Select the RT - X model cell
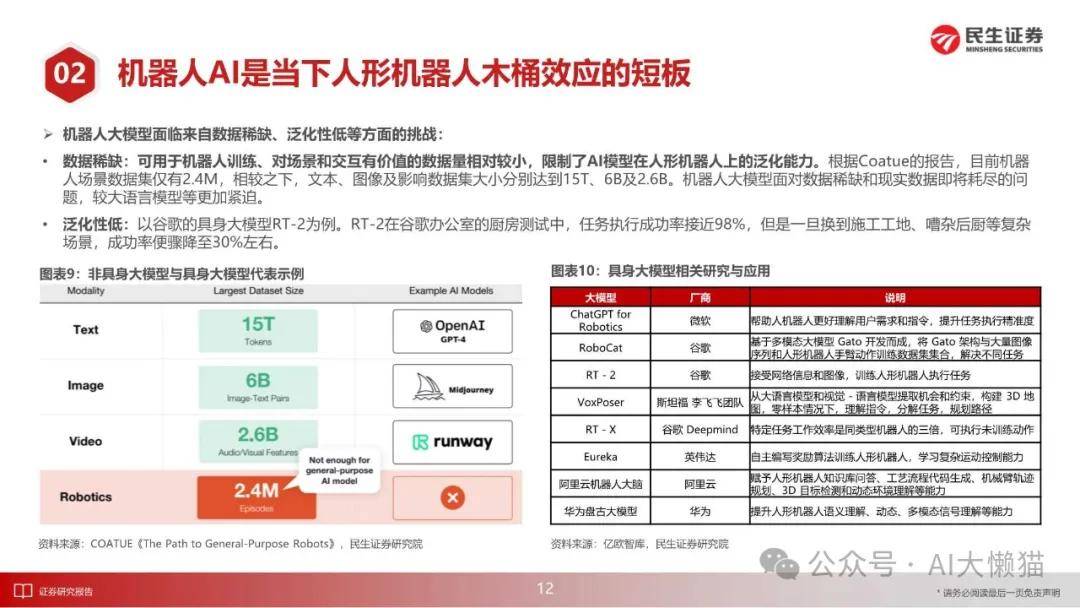 pyautogui.click(x=601, y=430)
